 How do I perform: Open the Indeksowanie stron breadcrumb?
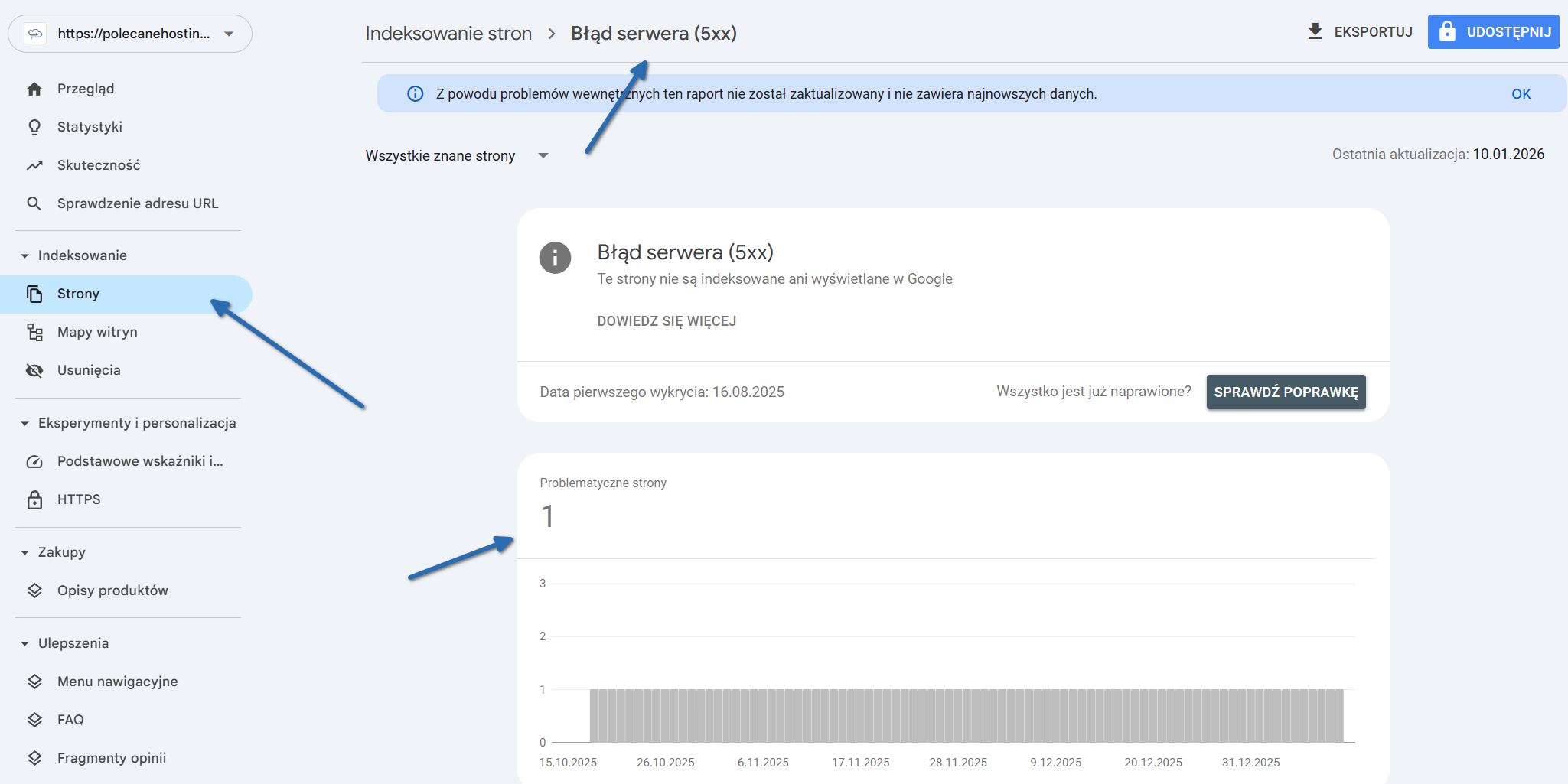point(448,33)
